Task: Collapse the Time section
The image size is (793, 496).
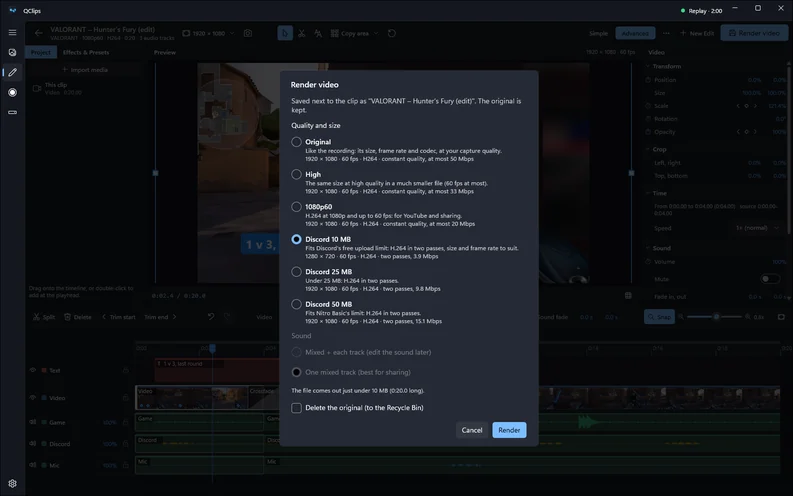Action: tap(648, 193)
